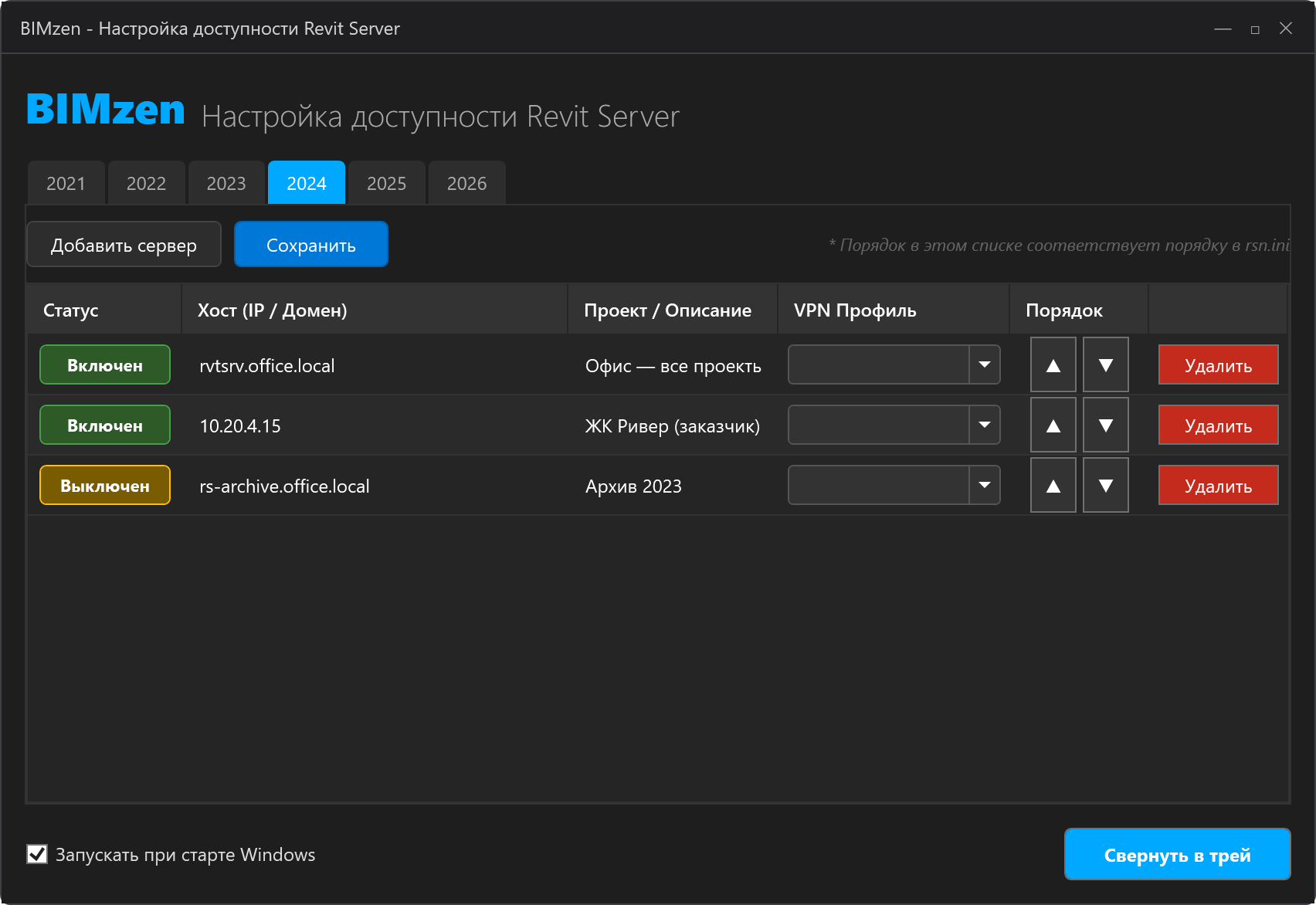Toggle Выключен status for rs-archive.office.local
The width and height of the screenshot is (1316, 905).
[105, 485]
